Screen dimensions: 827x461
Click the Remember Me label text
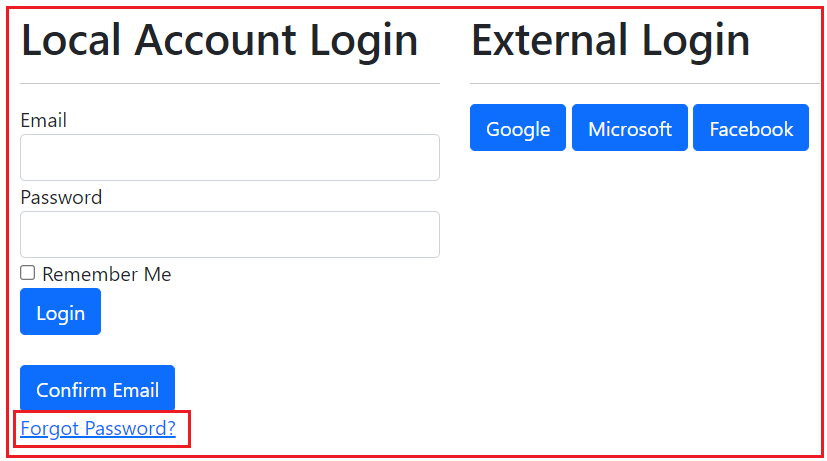point(106,274)
